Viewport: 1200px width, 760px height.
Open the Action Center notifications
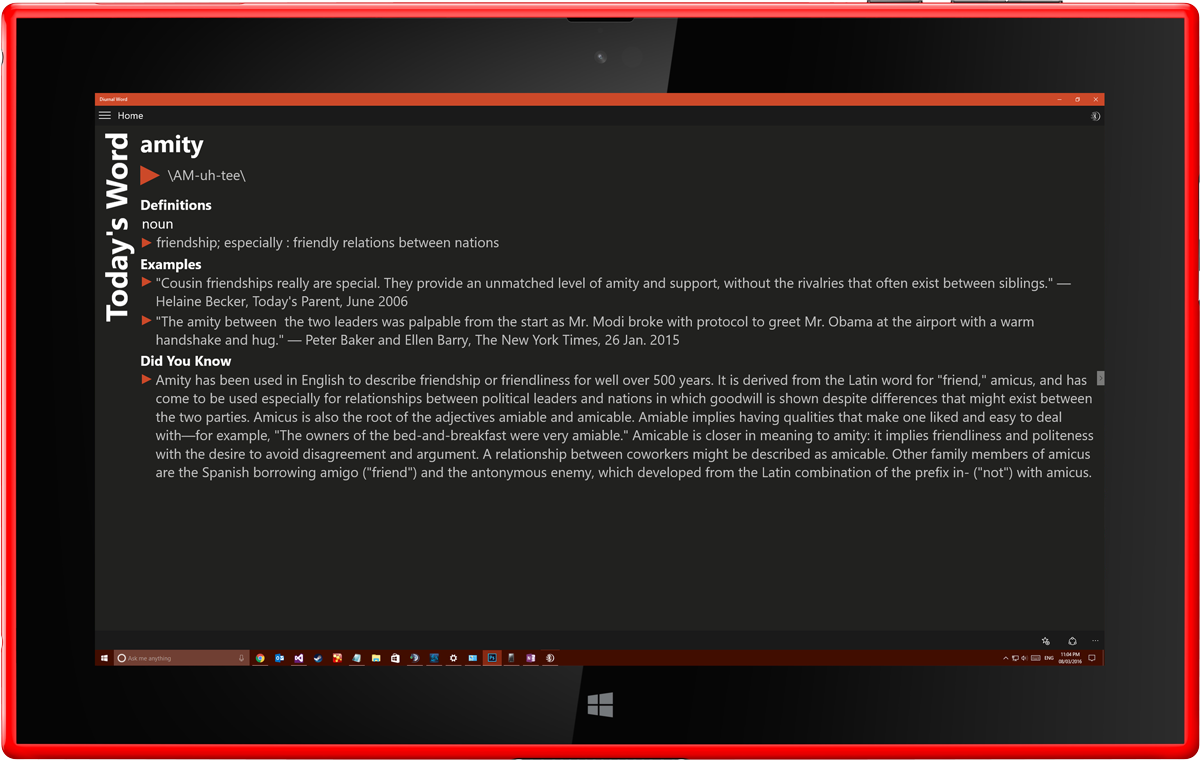[1092, 658]
